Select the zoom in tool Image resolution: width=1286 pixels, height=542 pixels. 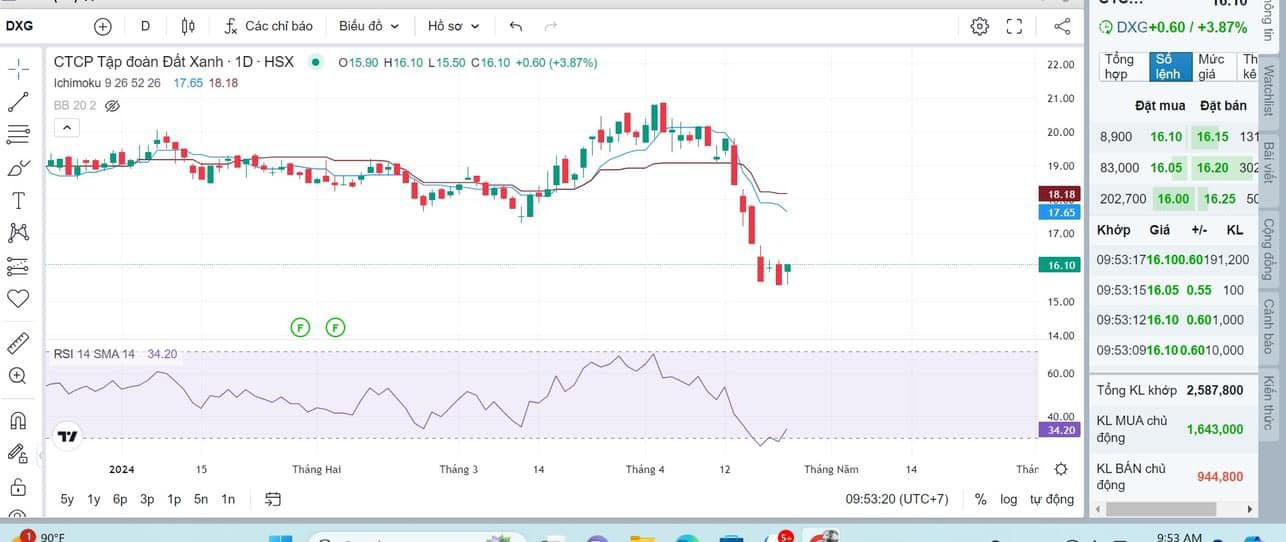tap(18, 376)
